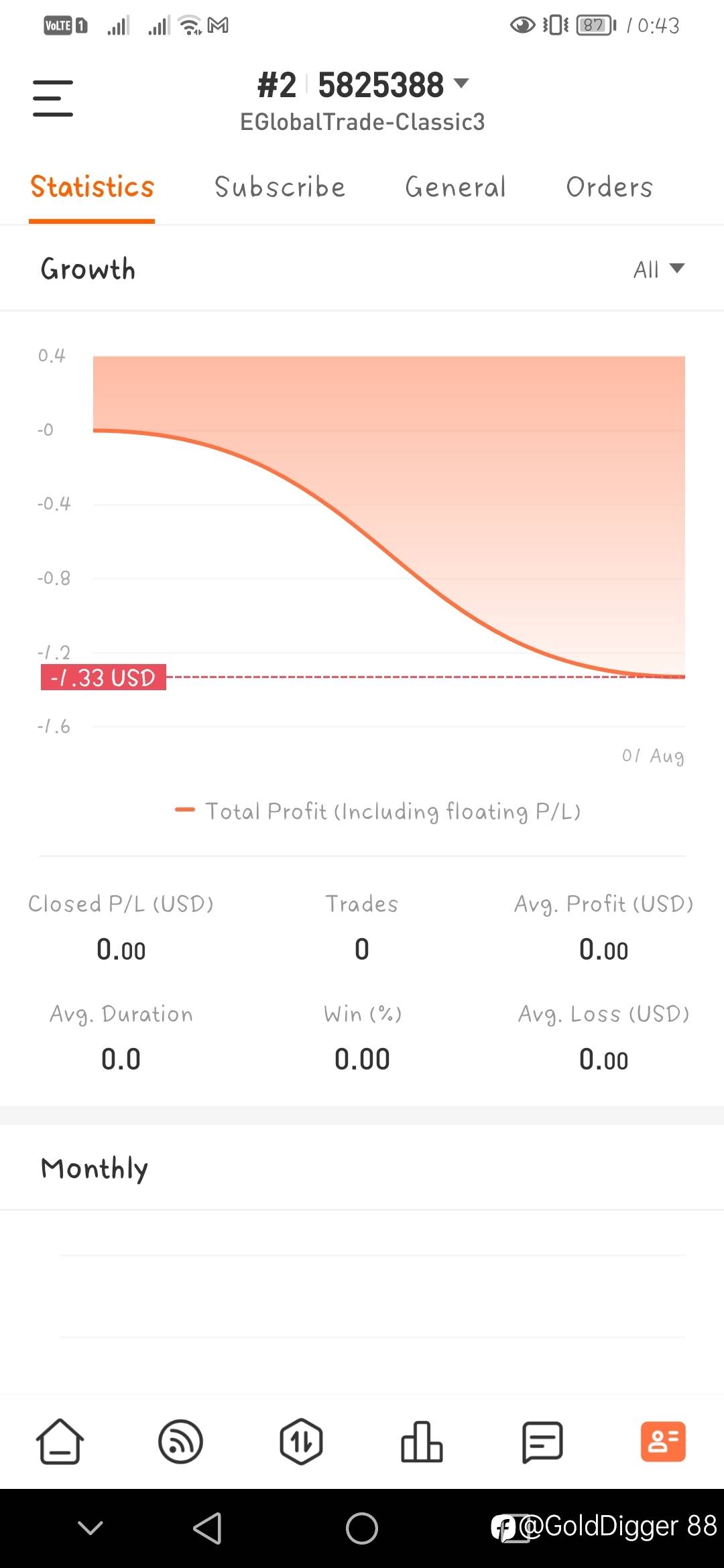724x1568 pixels.
Task: Tap the home icon in bottom bar
Action: click(x=60, y=1441)
